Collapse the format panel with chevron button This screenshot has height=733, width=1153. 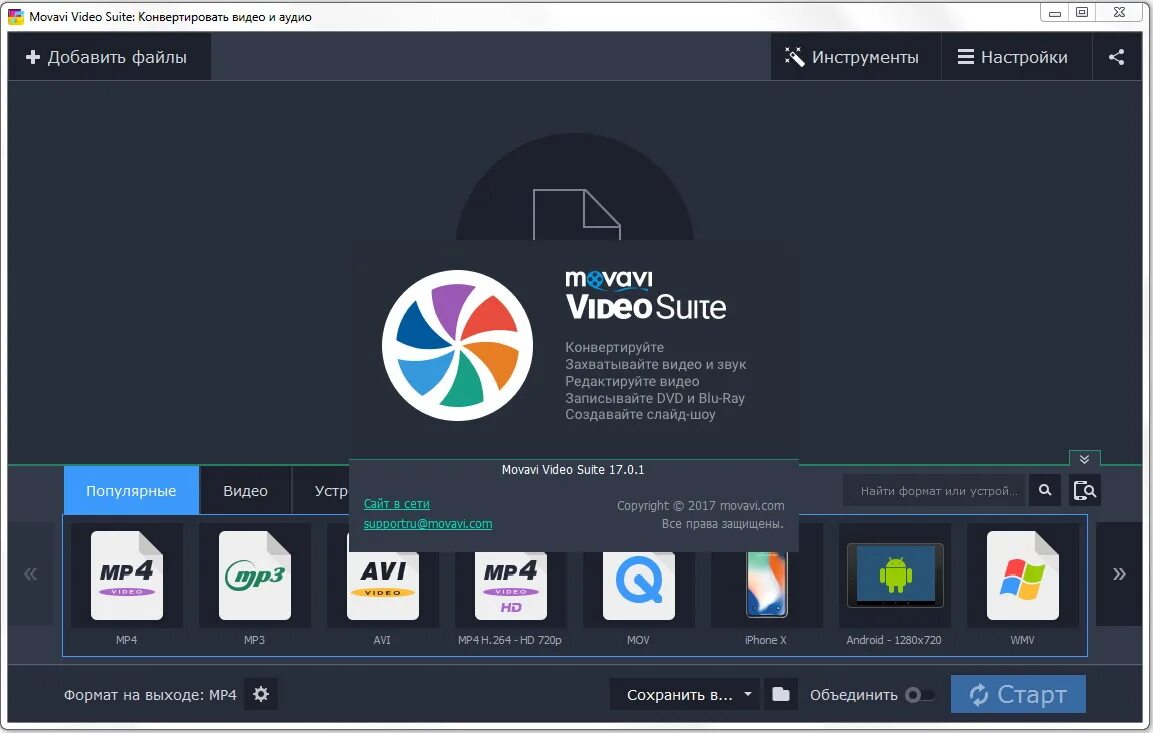1085,459
